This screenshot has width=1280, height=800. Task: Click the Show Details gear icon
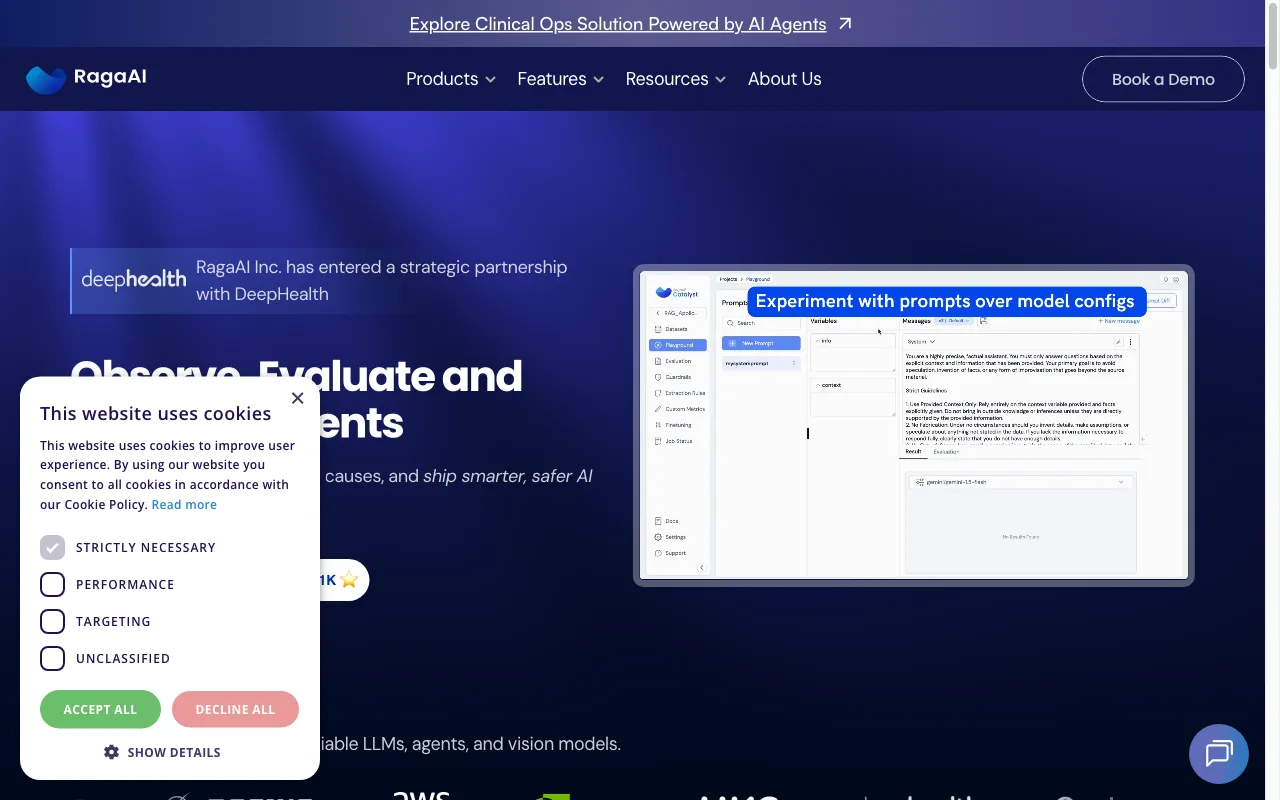[111, 752]
